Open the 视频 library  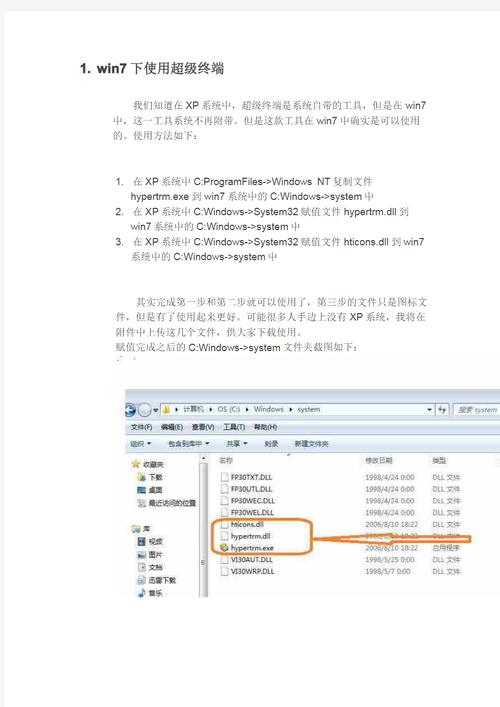pos(150,541)
